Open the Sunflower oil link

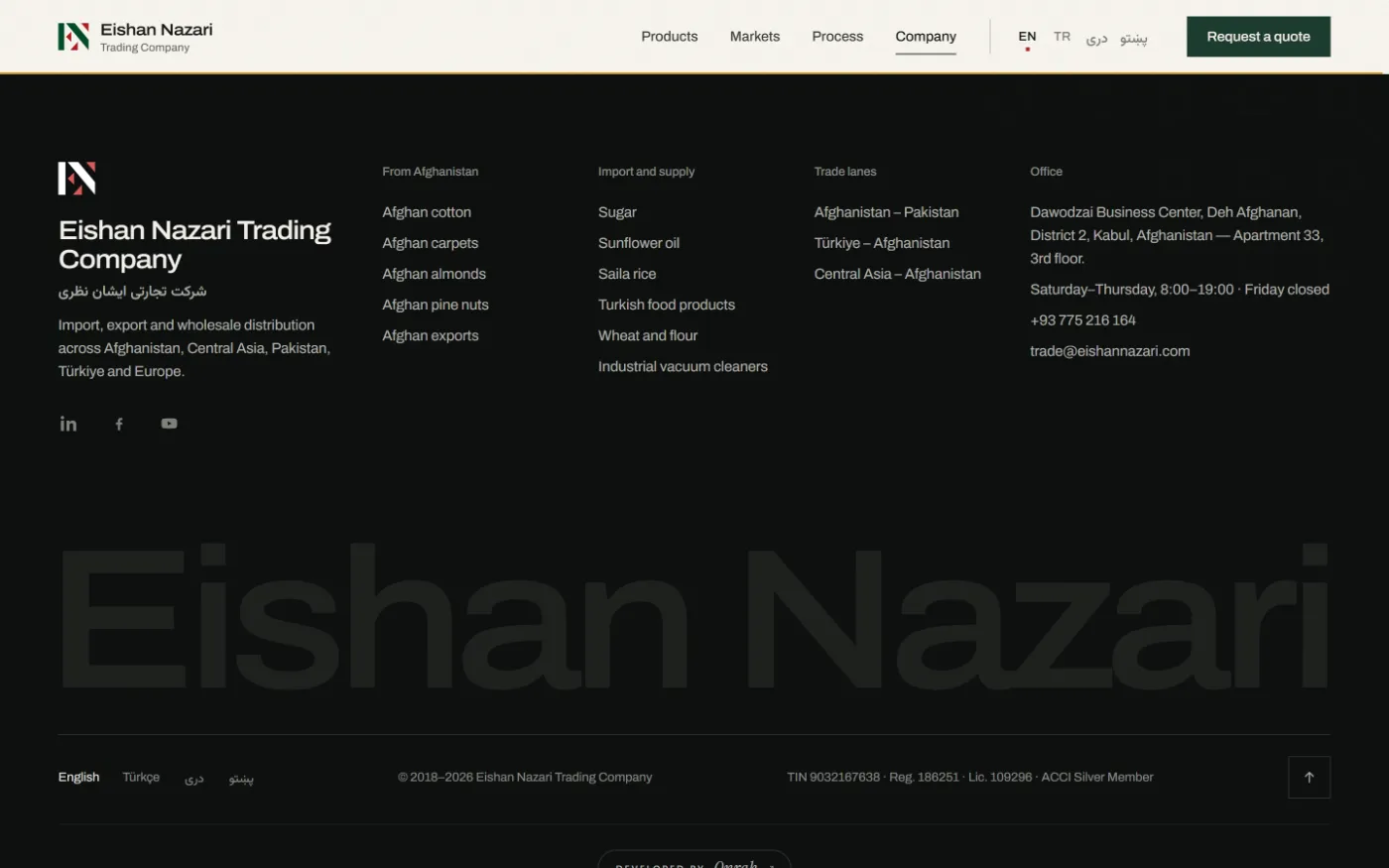click(639, 243)
